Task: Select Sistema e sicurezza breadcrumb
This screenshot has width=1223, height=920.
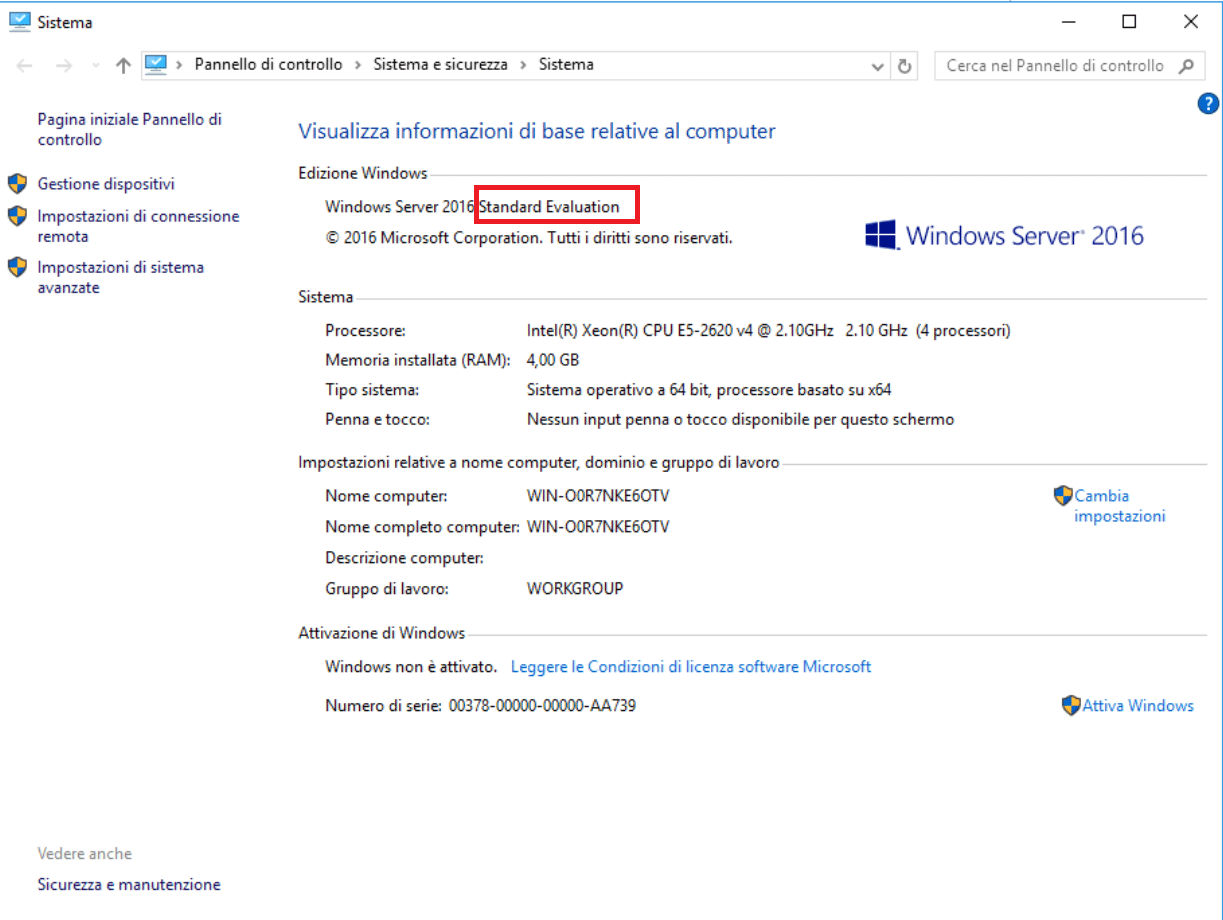Action: pos(441,64)
